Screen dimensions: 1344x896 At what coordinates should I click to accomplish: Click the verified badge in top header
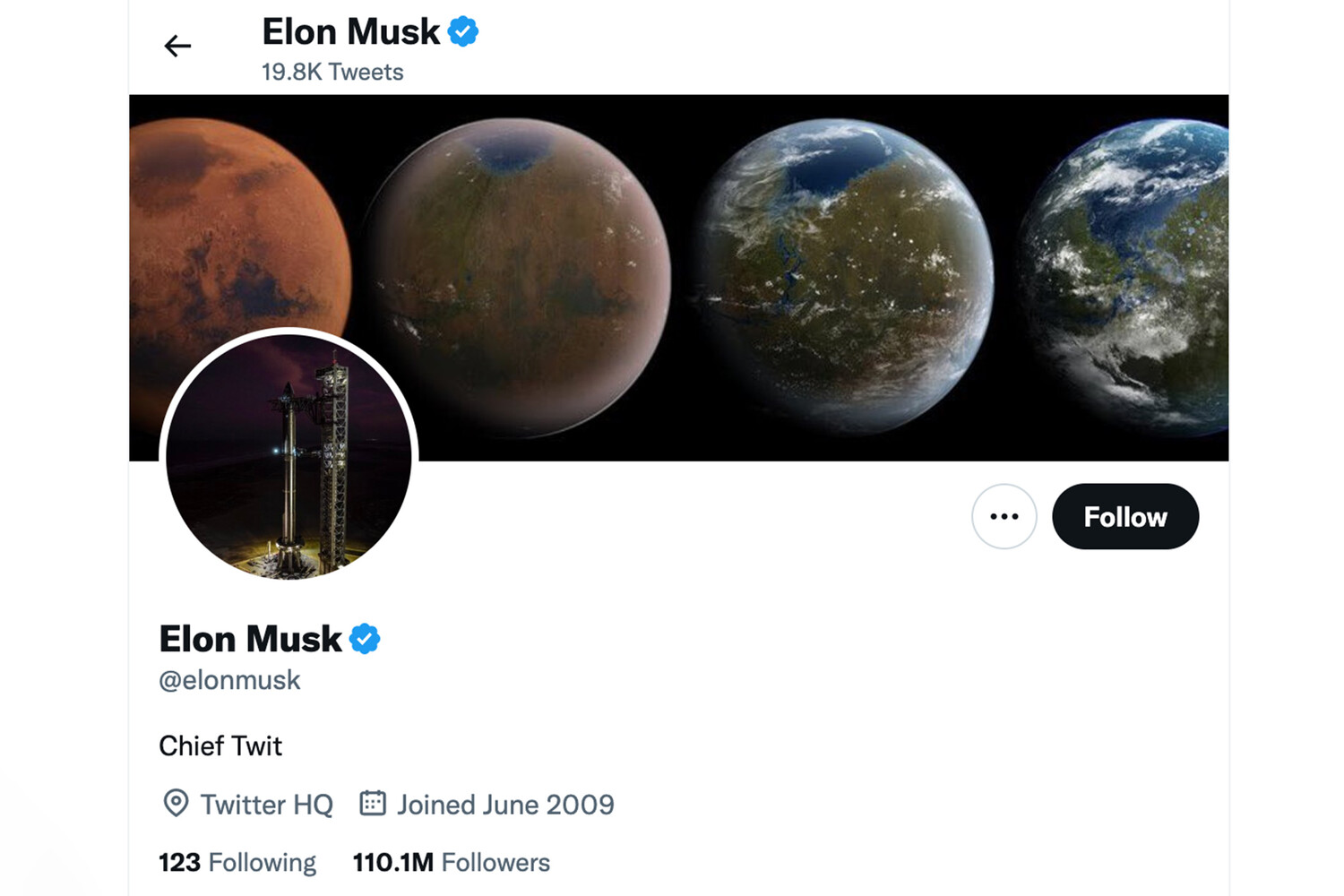point(462,32)
